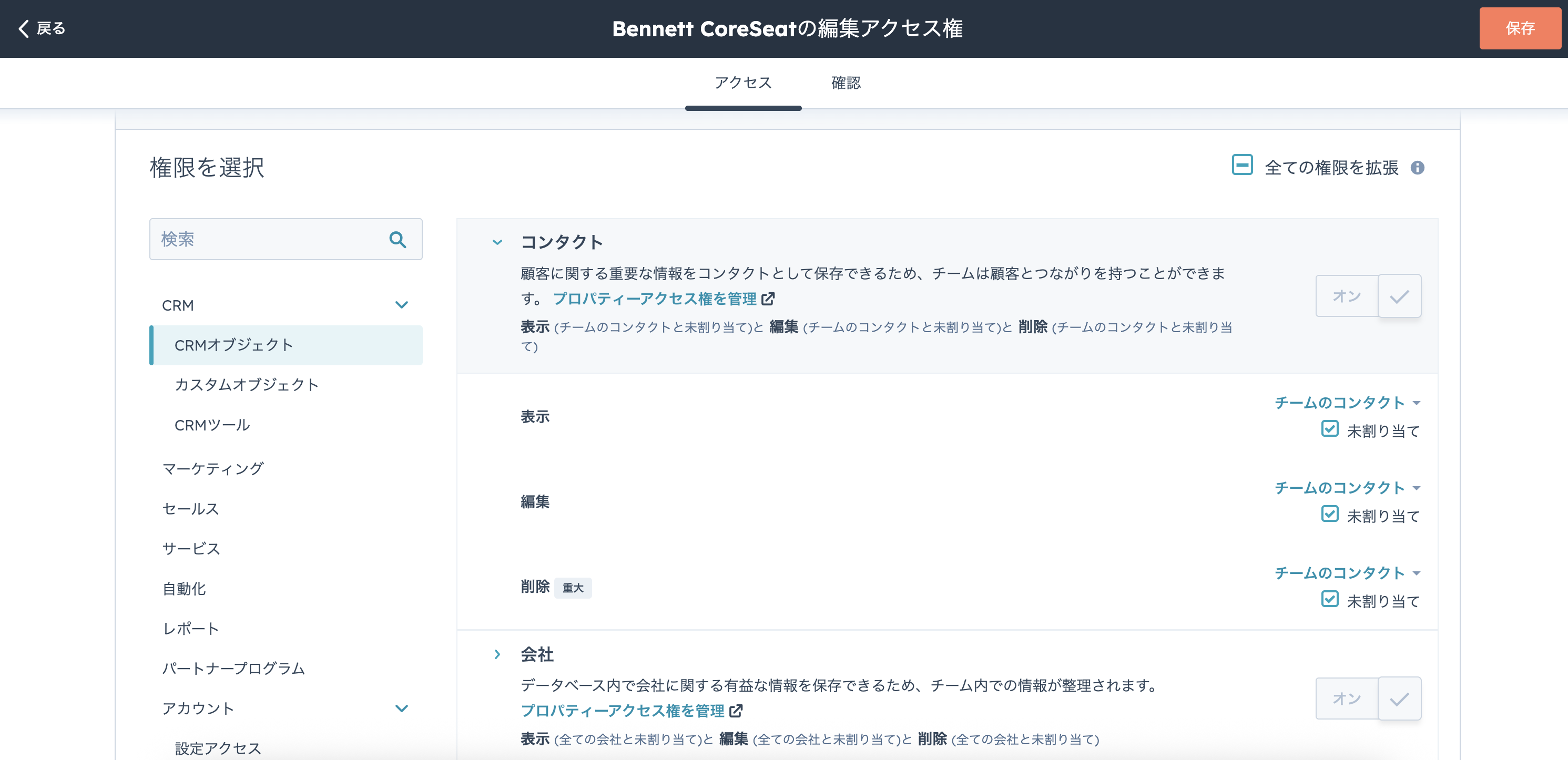Image resolution: width=1568 pixels, height=760 pixels.
Task: Open チームのコンタクト dropdown for 削除
Action: click(x=1347, y=573)
